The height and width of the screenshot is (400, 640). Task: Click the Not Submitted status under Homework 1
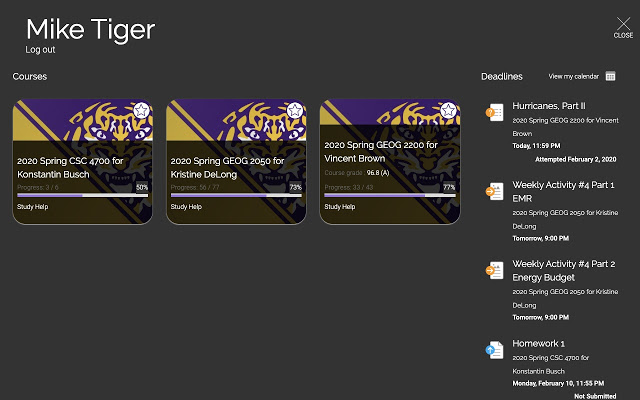(595, 396)
